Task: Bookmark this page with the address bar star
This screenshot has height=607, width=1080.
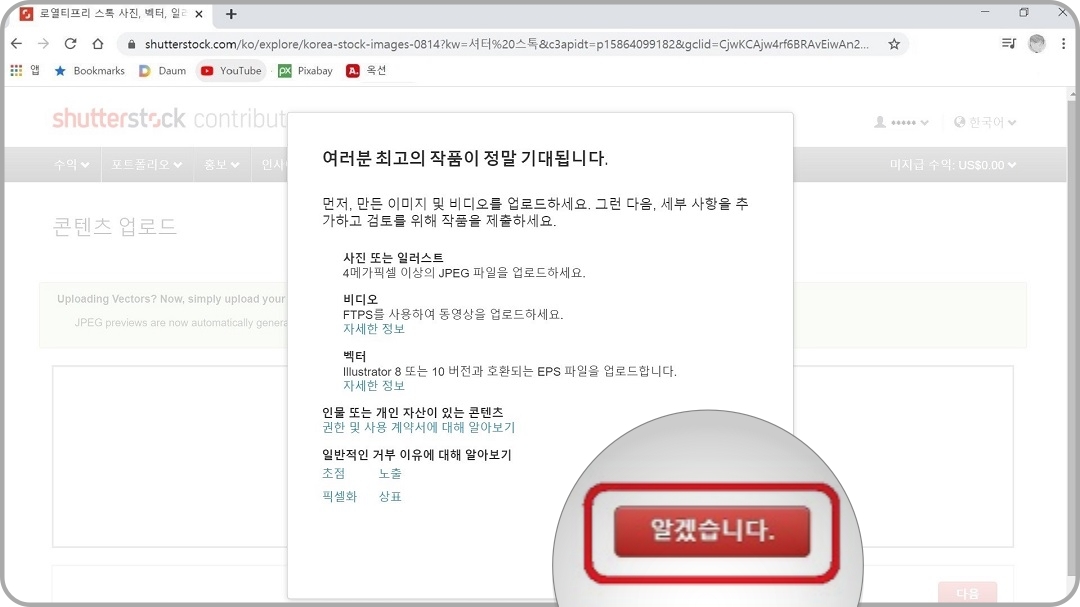Action: (895, 44)
